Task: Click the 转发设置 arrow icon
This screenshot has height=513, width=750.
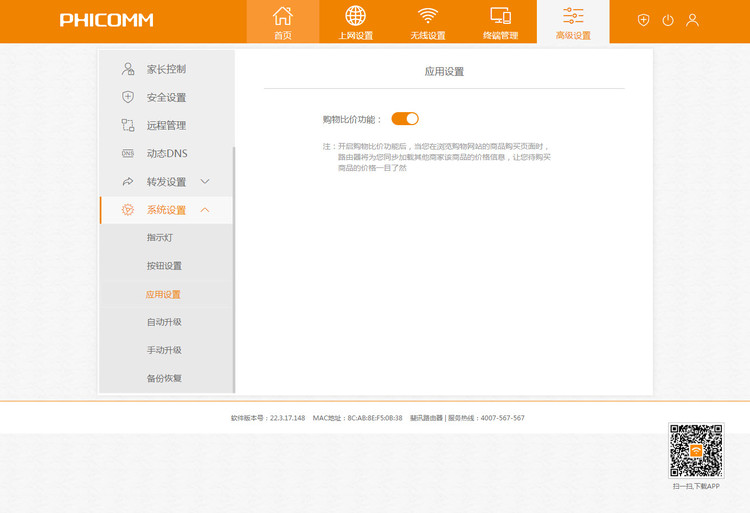Action: pos(128,182)
